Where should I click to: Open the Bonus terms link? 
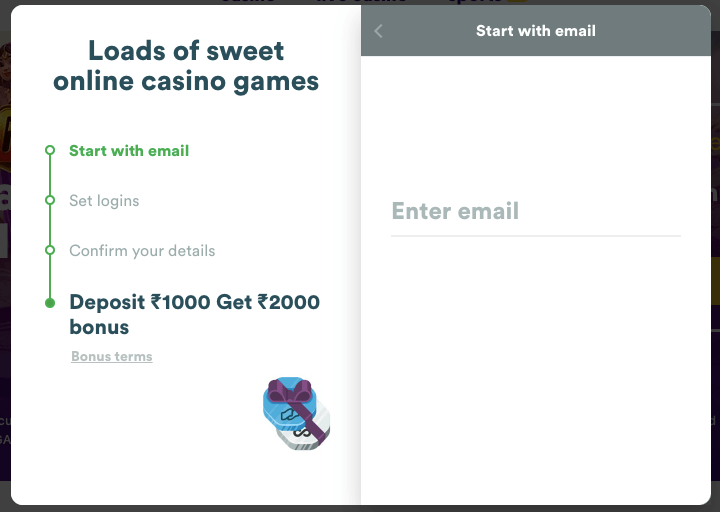point(112,357)
